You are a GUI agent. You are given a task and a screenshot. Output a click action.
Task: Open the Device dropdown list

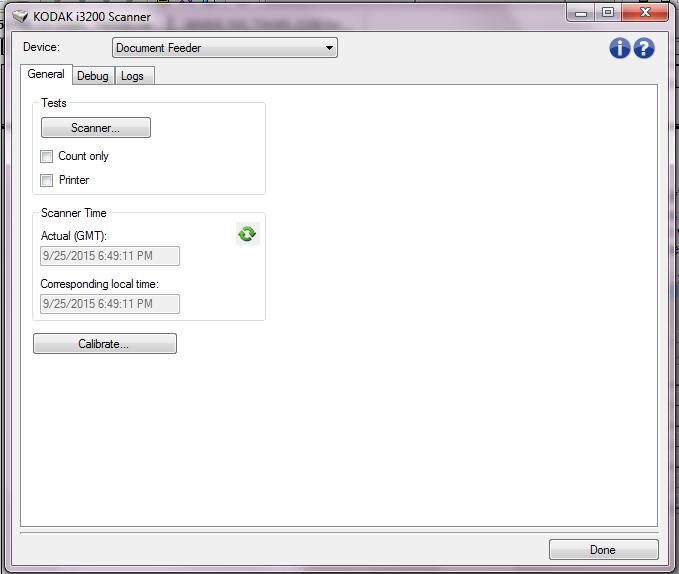[x=225, y=48]
